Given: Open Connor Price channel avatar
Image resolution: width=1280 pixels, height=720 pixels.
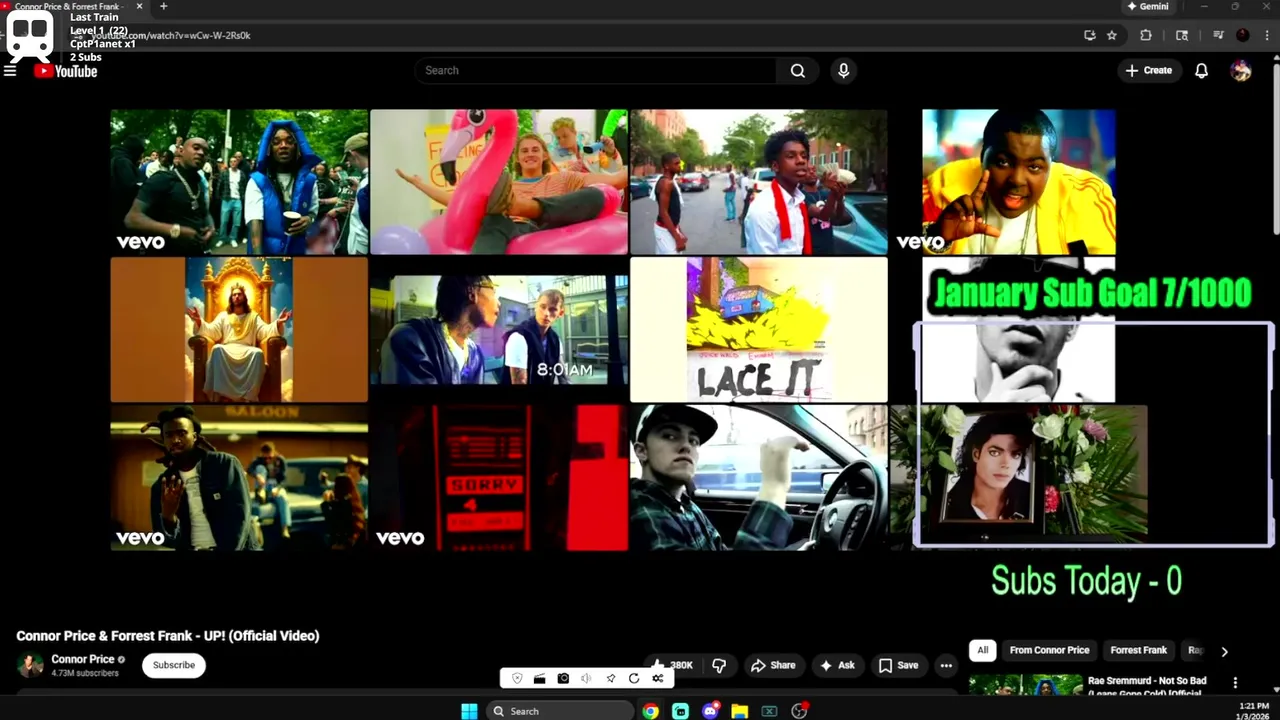Looking at the screenshot, I should coord(30,665).
